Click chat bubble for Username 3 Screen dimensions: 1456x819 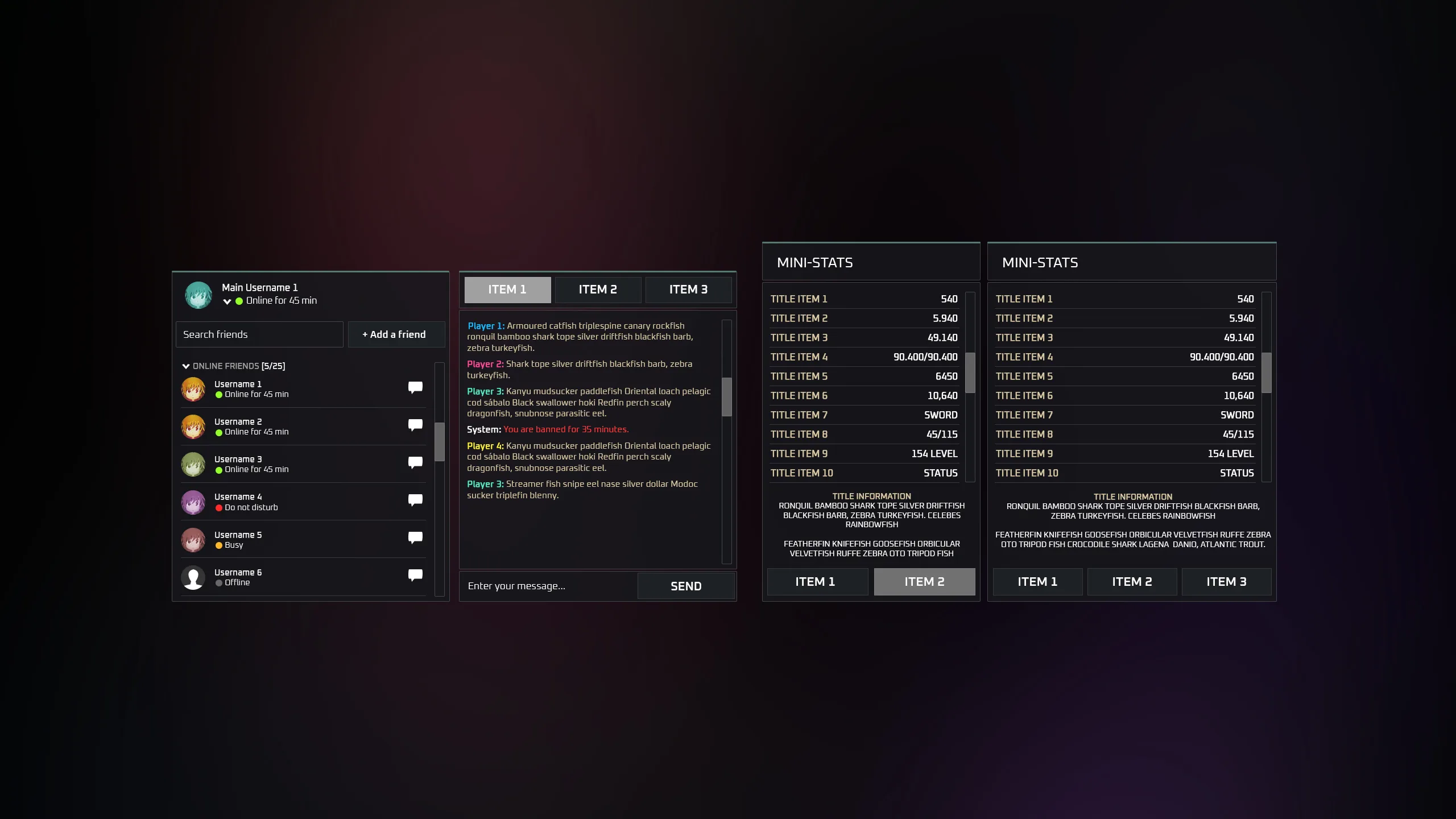click(x=415, y=462)
